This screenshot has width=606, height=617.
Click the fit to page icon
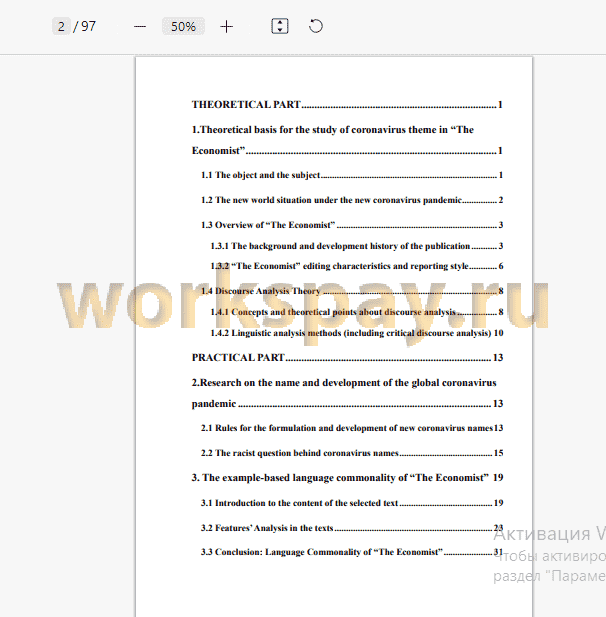(x=280, y=26)
